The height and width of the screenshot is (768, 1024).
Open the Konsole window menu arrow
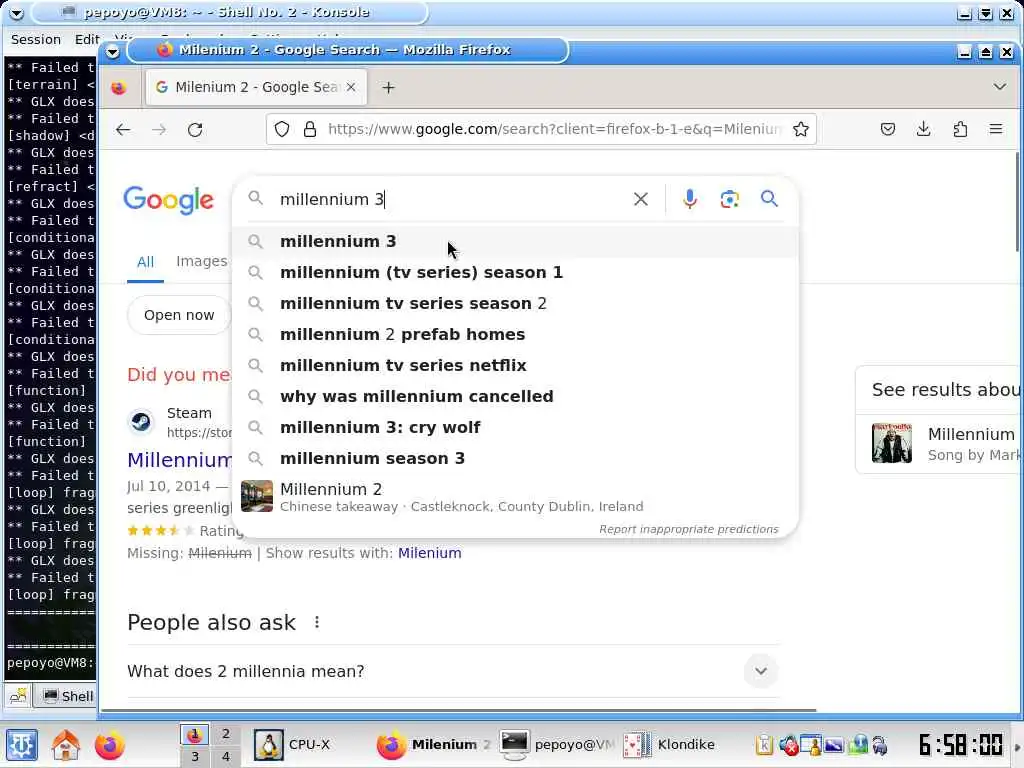(x=16, y=13)
